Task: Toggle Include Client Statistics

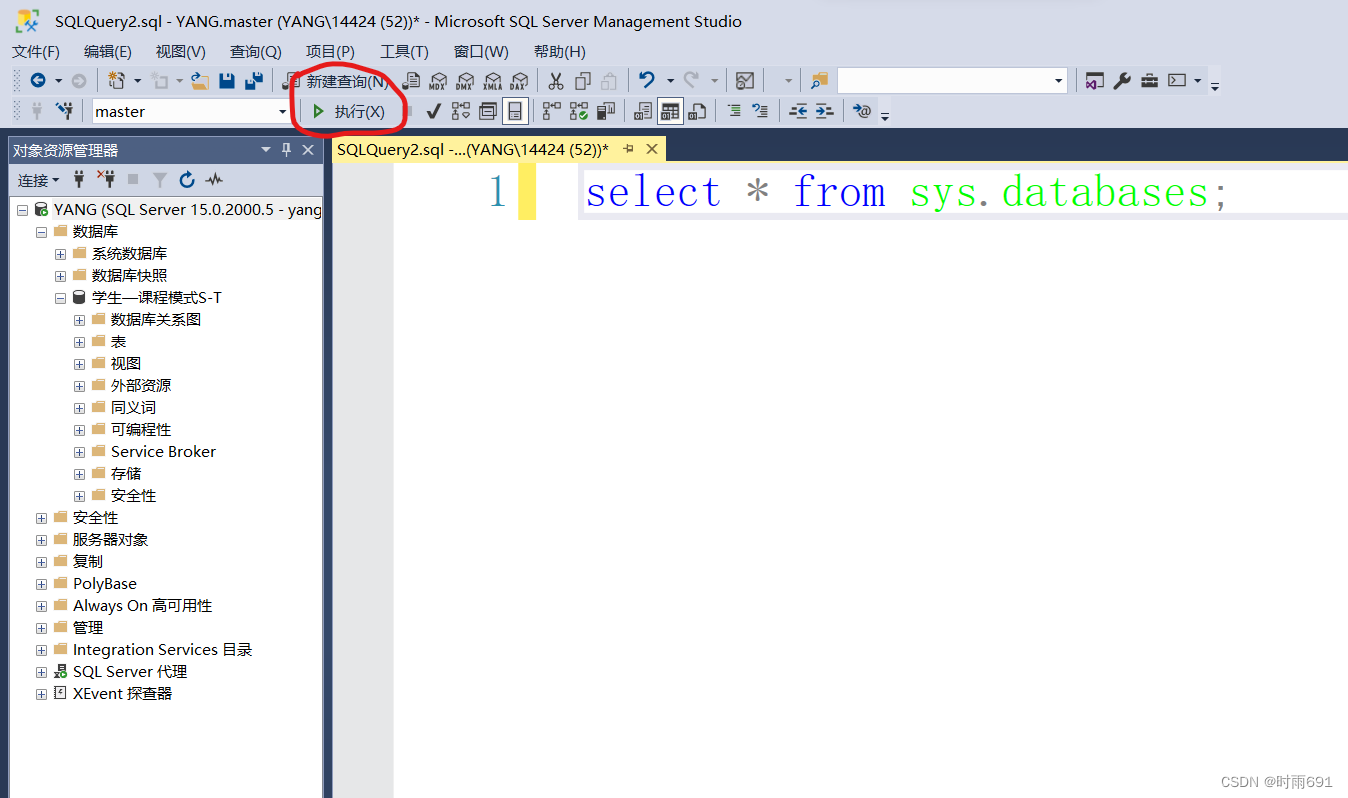Action: [x=605, y=111]
